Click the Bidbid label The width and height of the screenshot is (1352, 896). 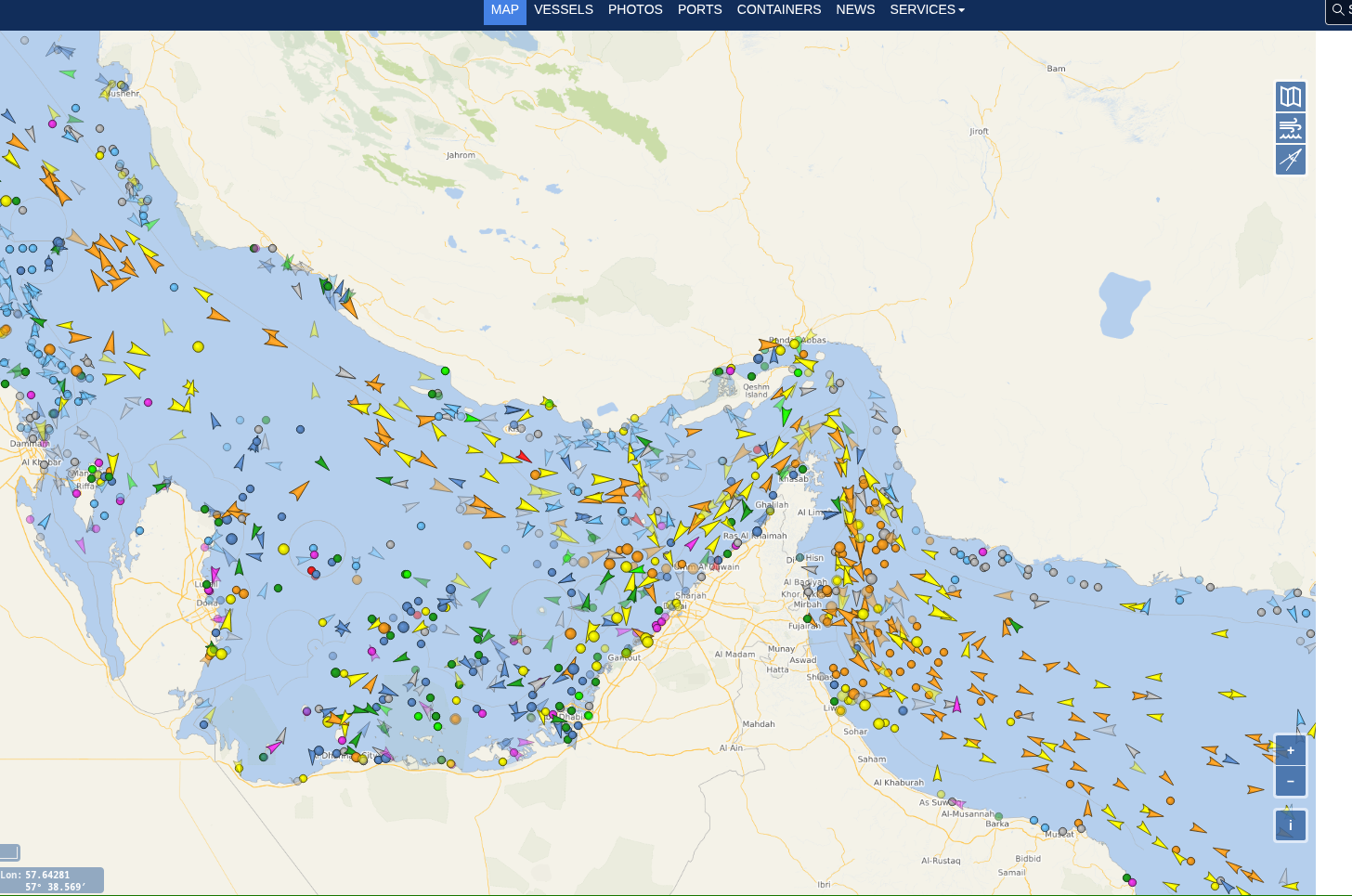(1028, 859)
